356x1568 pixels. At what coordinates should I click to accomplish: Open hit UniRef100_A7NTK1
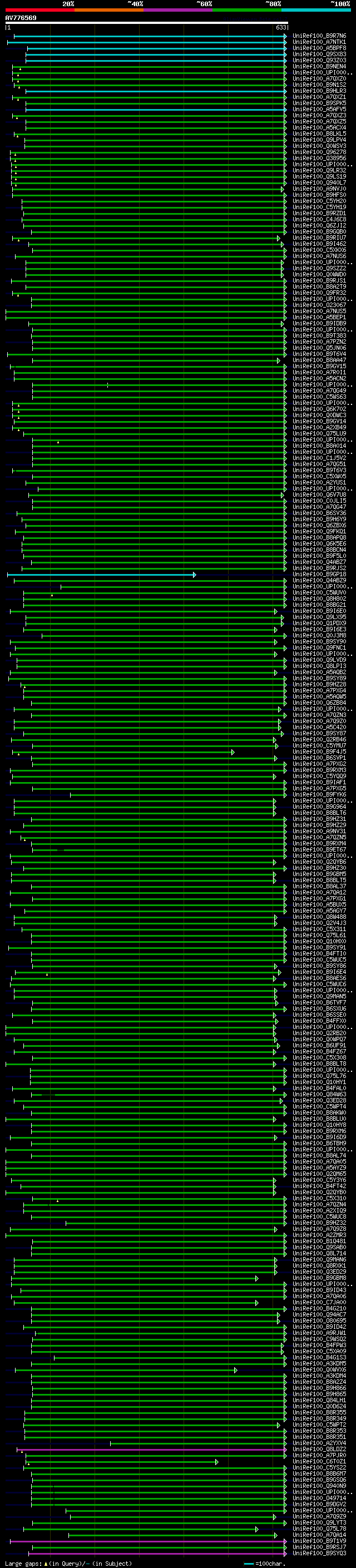click(319, 42)
